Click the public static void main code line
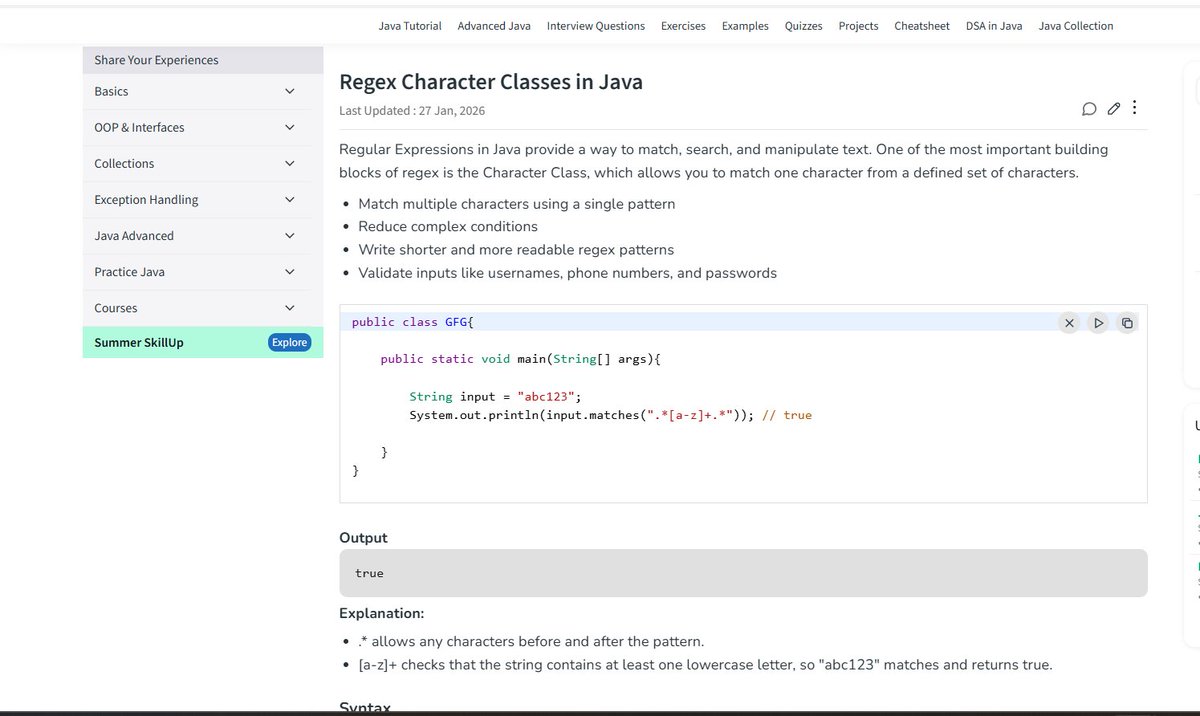 521,358
